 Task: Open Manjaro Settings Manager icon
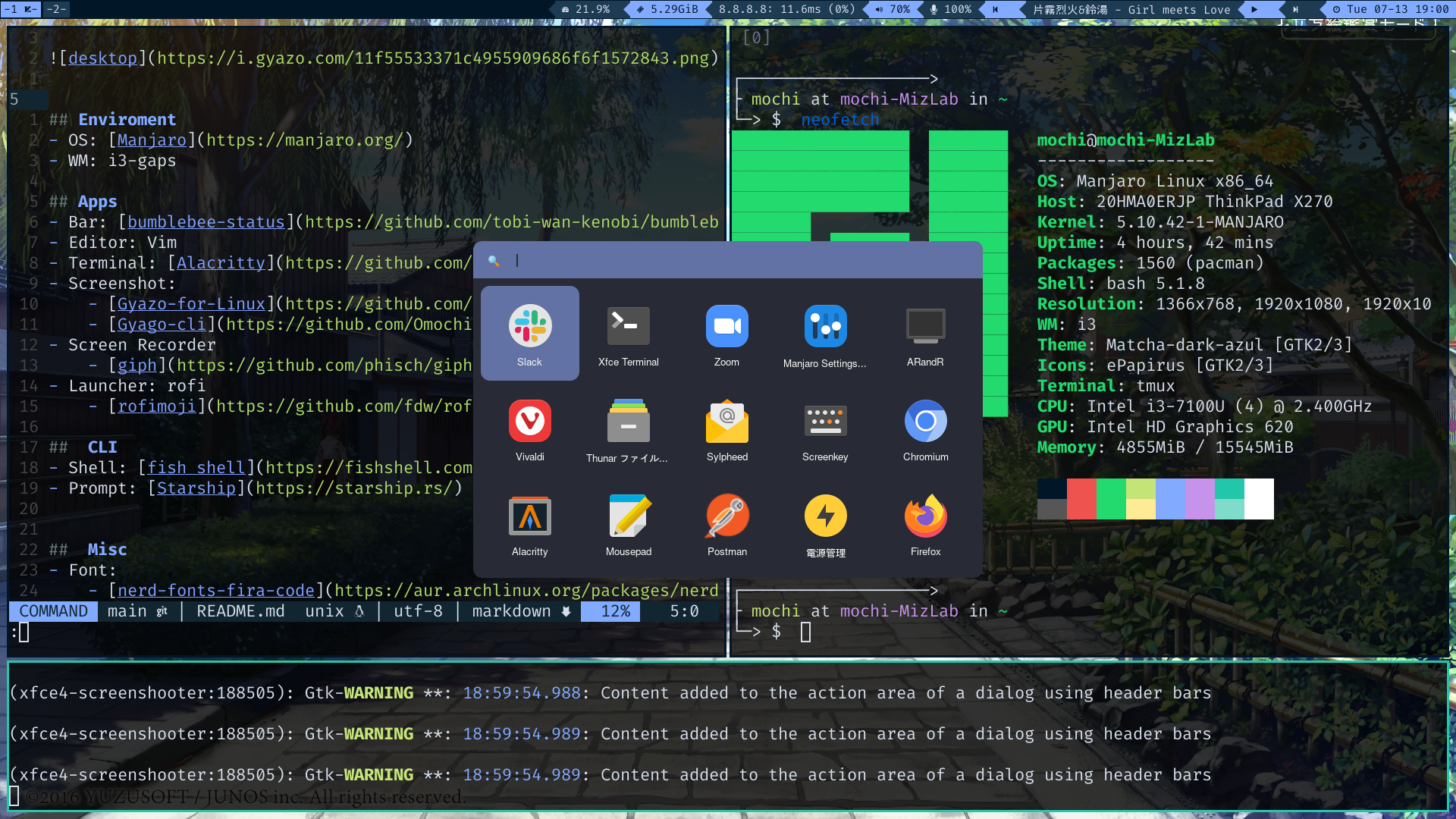tap(825, 333)
